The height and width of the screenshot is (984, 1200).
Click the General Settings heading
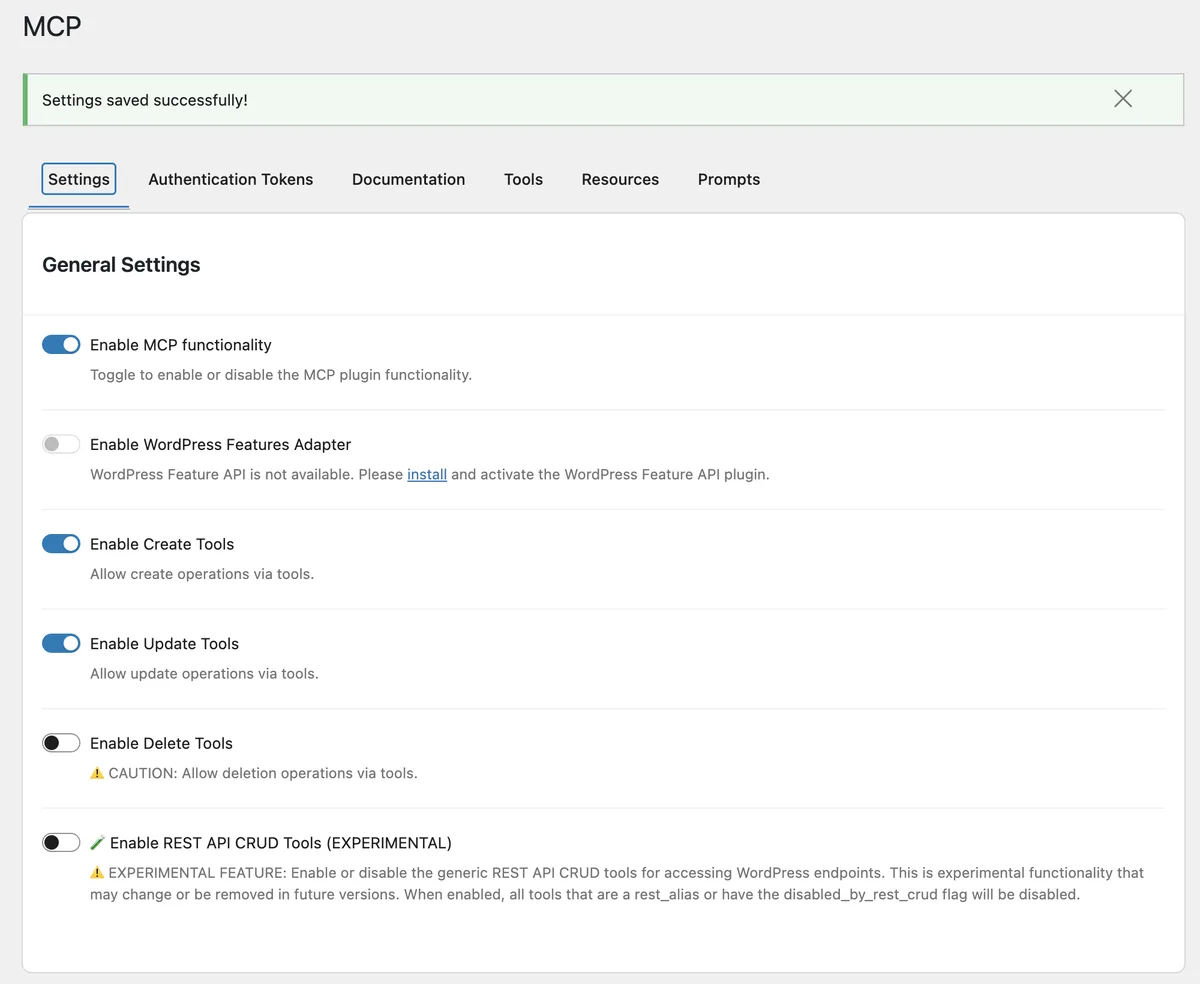pos(121,264)
